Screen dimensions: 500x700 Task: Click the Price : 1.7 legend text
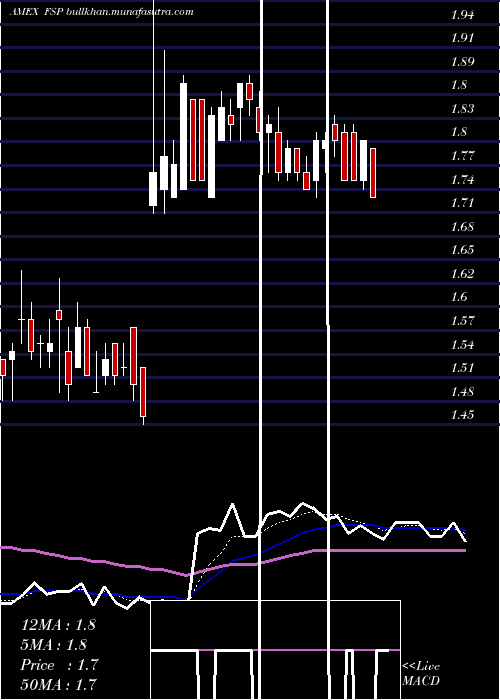coord(59,665)
